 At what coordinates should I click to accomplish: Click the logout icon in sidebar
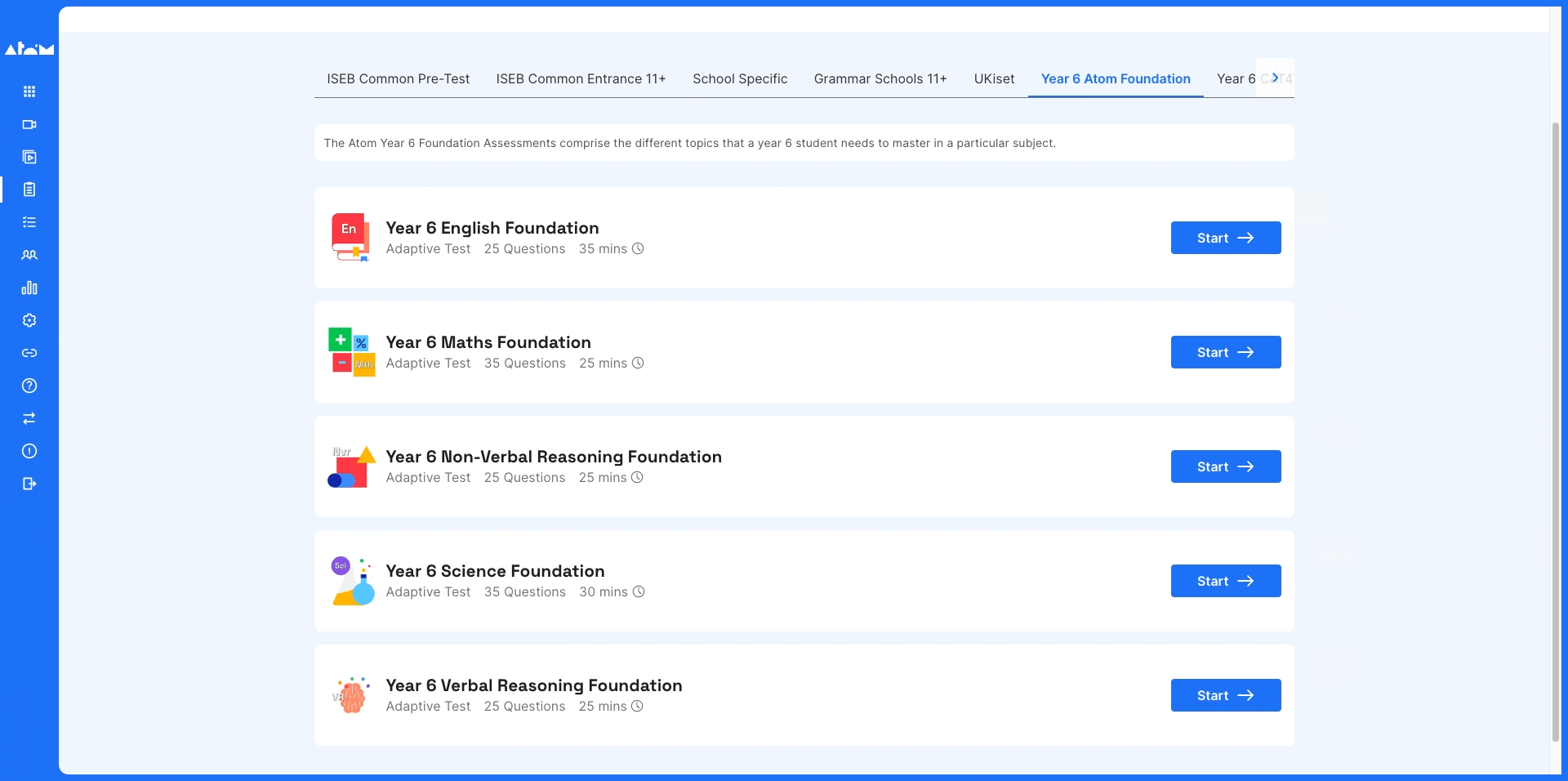pos(29,484)
